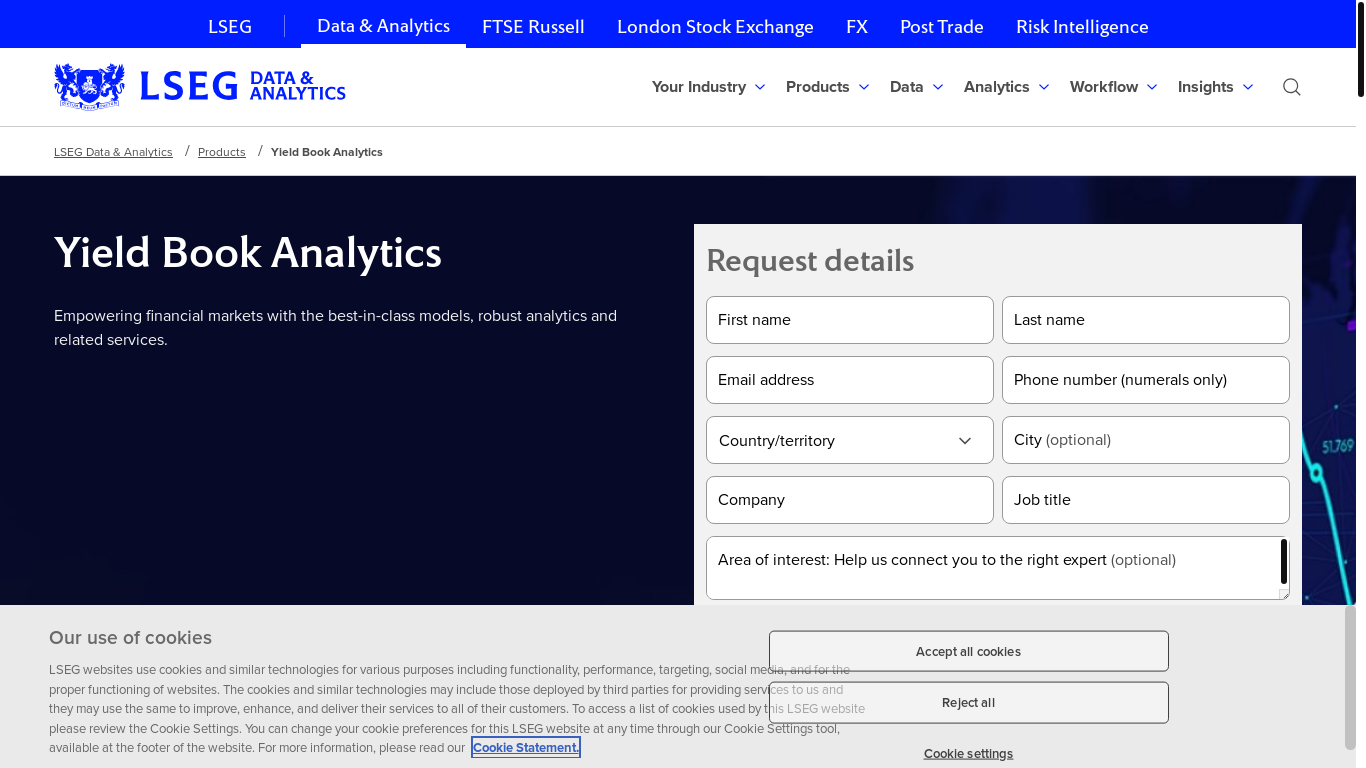Viewport: 1366px width, 768px height.
Task: Open the search magnifier icon
Action: [1292, 87]
